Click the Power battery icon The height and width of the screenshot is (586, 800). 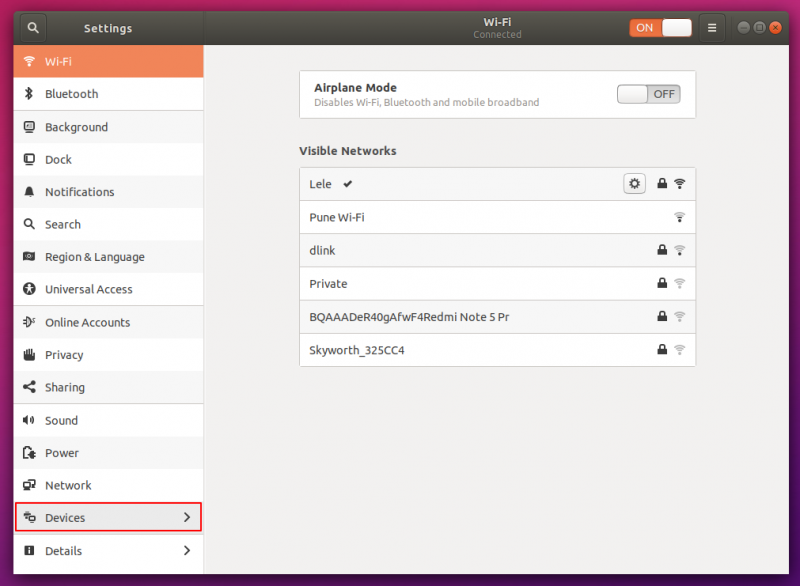tap(29, 453)
